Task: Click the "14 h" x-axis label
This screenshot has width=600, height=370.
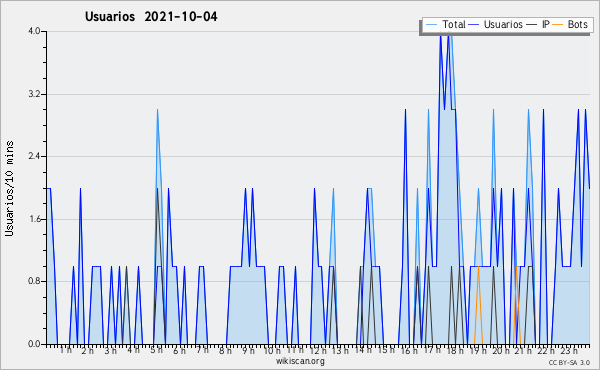Action: tap(363, 350)
